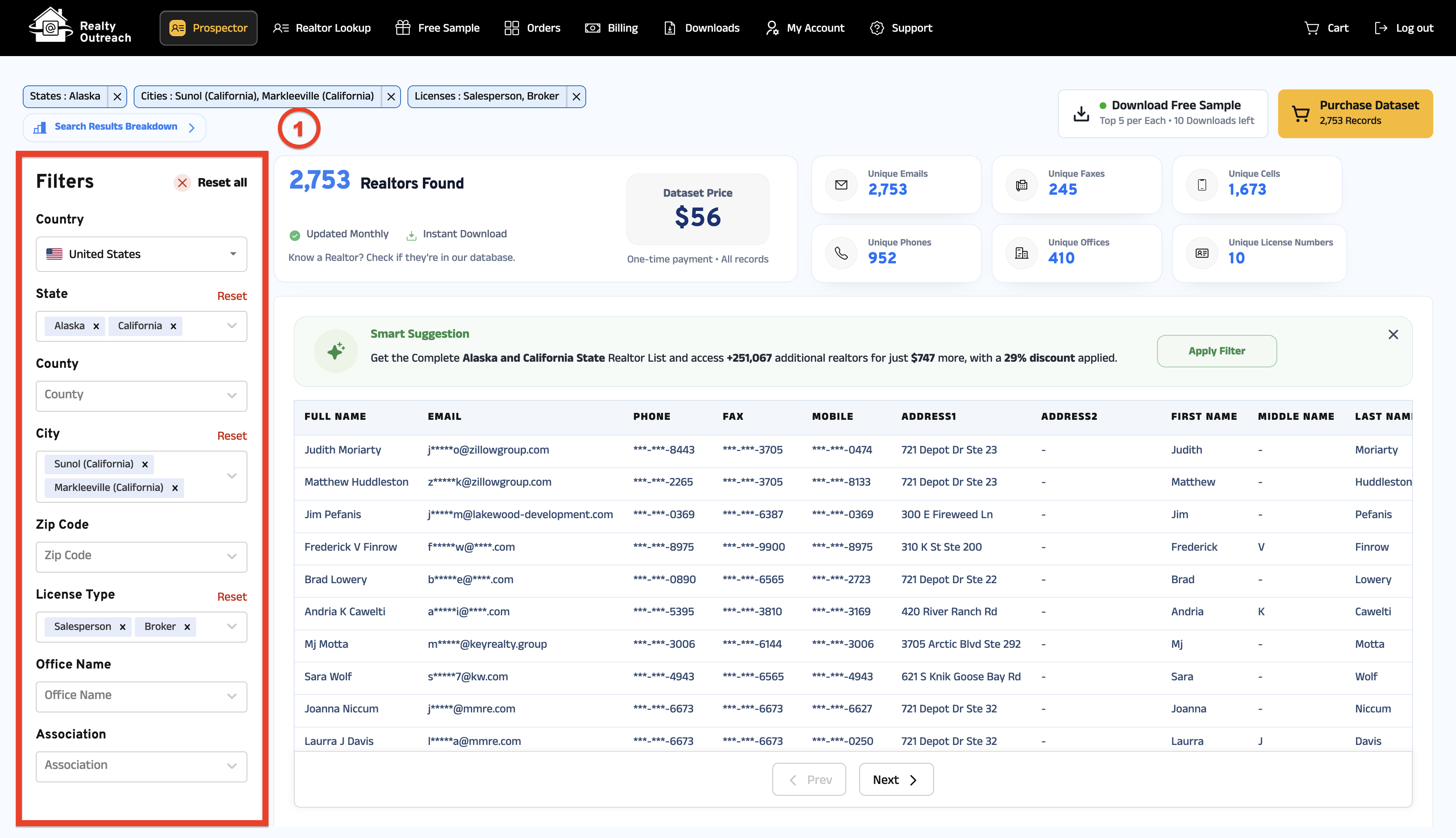Open the Zip Code dropdown

141,556
